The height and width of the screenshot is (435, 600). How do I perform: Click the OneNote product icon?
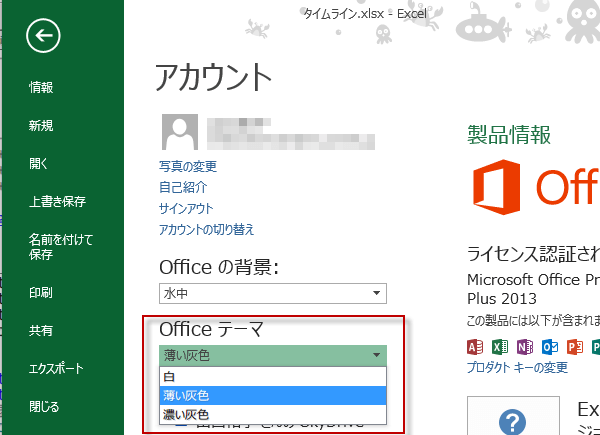click(525, 347)
